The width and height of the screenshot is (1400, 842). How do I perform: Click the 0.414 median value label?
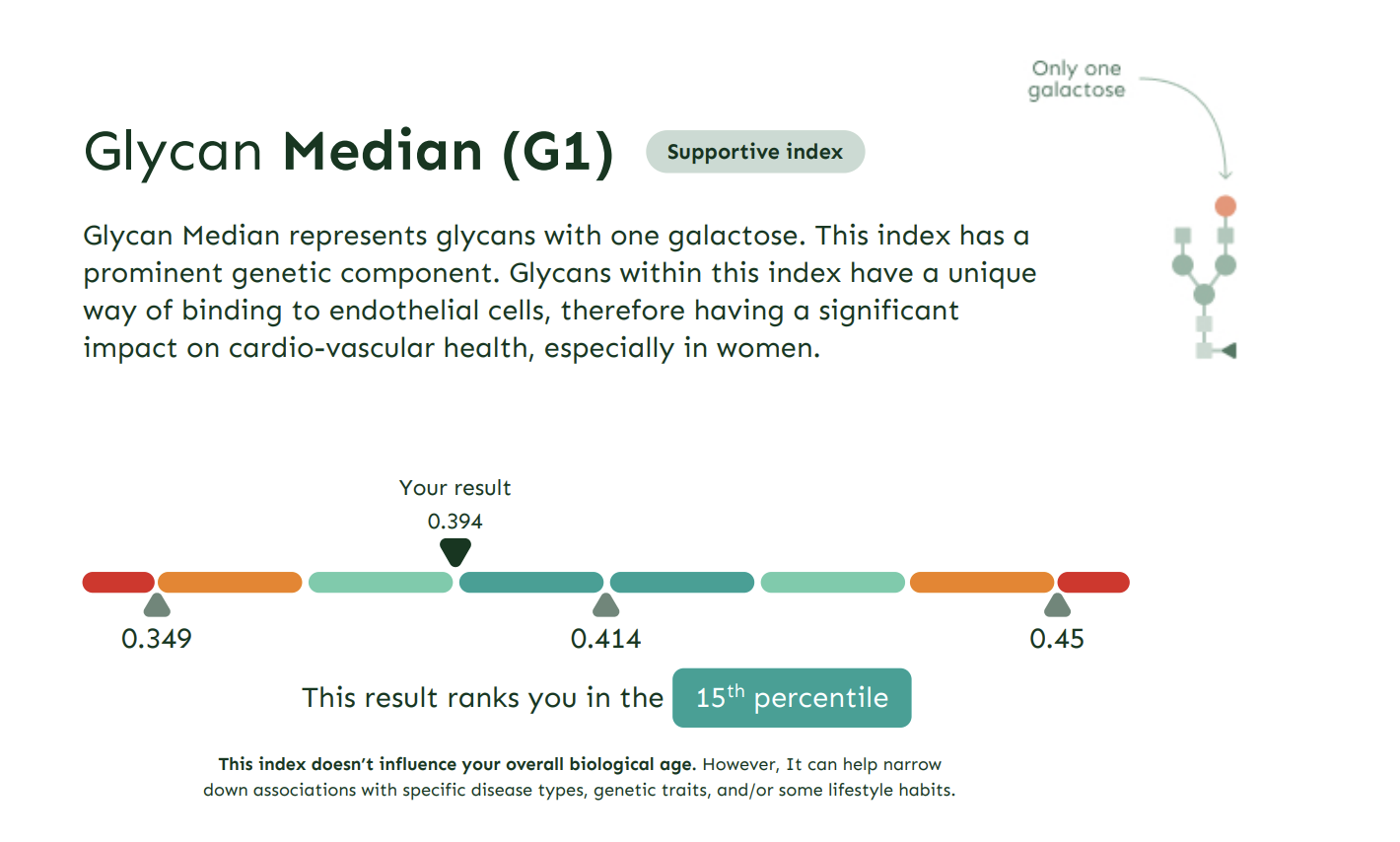[x=606, y=639]
